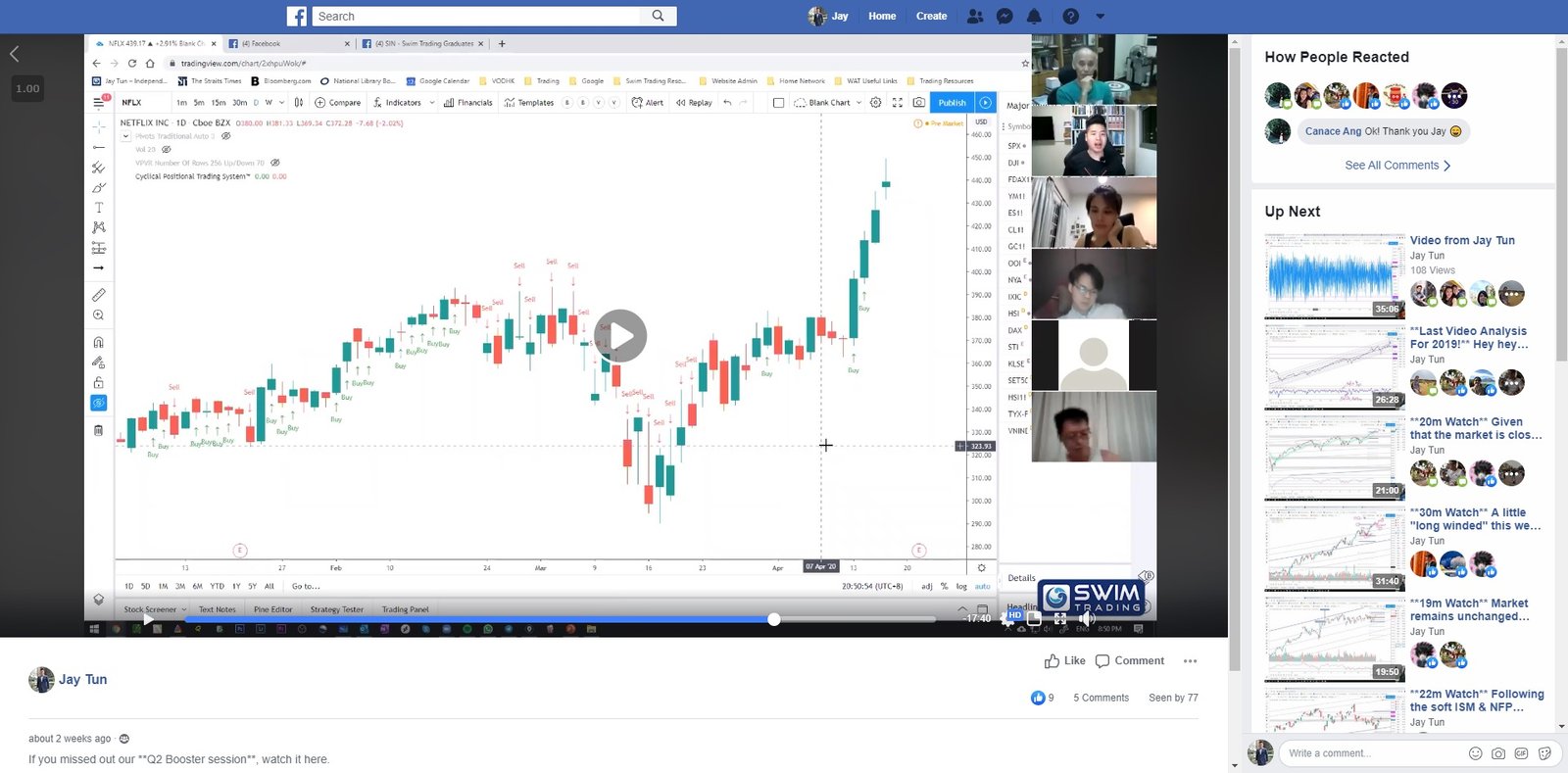Screen dimensions: 1568x773
Task: Select the pitchfork drawing tool
Action: pos(99,168)
